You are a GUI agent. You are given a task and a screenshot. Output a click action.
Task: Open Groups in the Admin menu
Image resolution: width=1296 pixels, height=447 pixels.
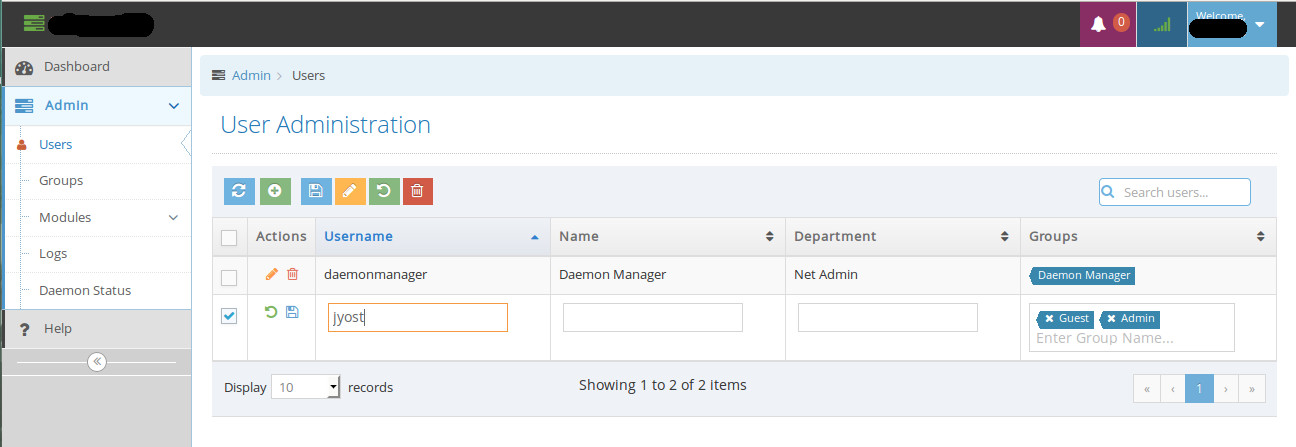61,181
